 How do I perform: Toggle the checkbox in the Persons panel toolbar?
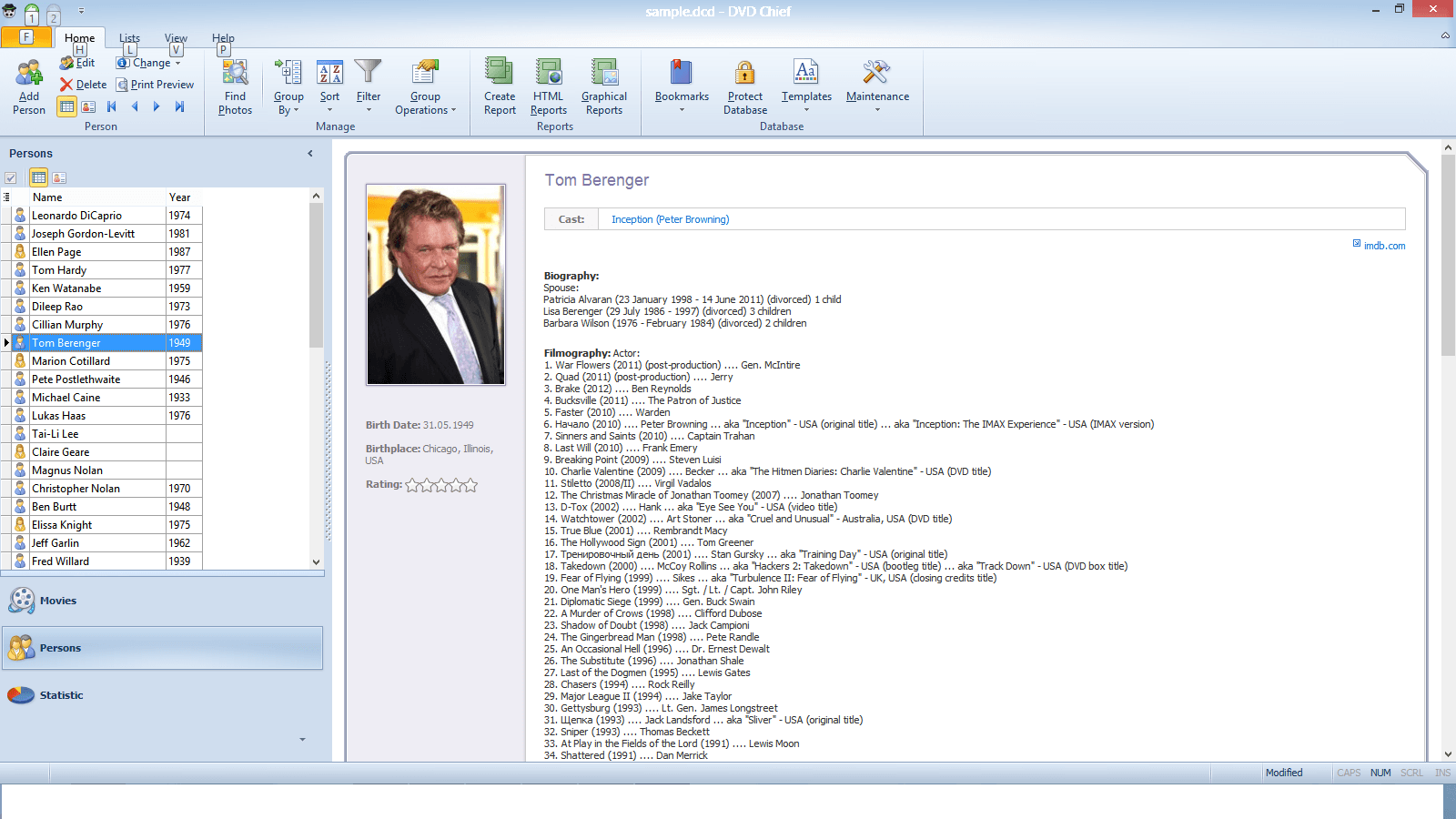click(x=11, y=178)
